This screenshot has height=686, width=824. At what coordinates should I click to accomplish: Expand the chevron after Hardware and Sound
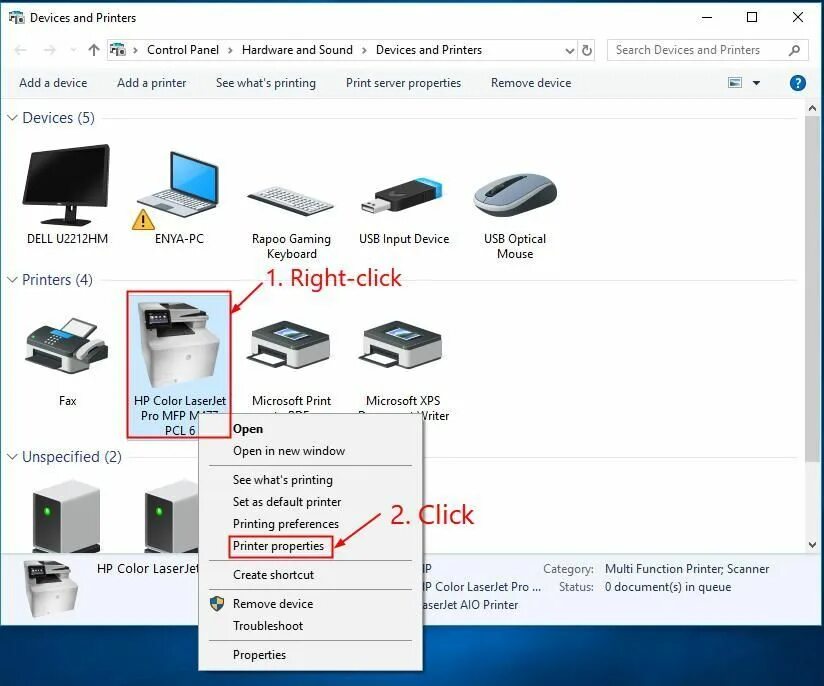coord(364,50)
